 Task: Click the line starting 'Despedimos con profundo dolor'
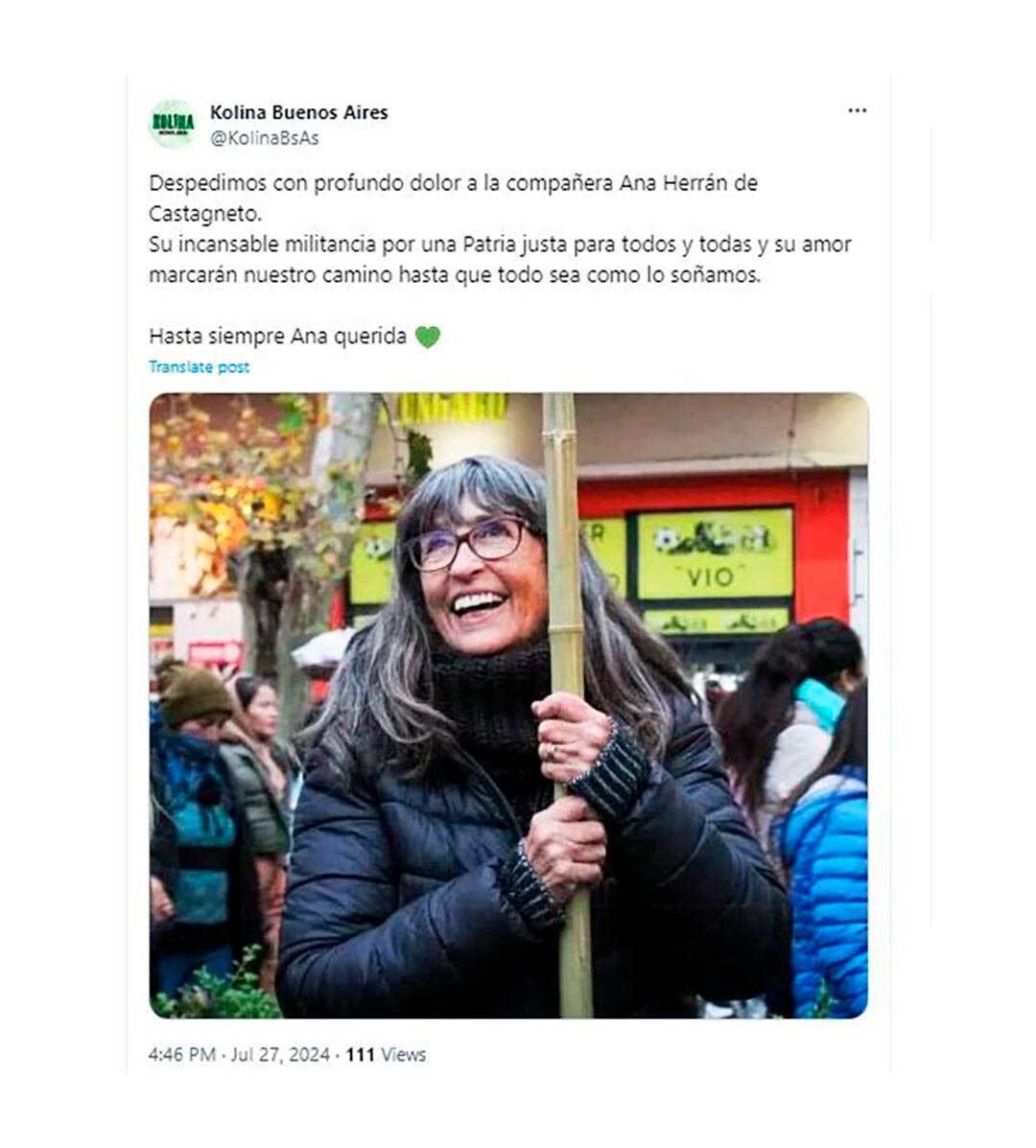453,183
